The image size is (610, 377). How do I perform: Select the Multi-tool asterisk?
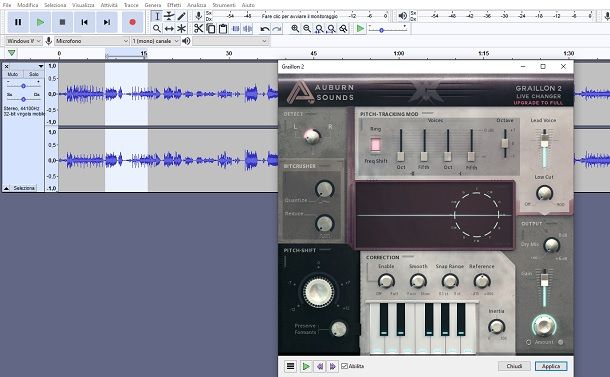coord(181,28)
